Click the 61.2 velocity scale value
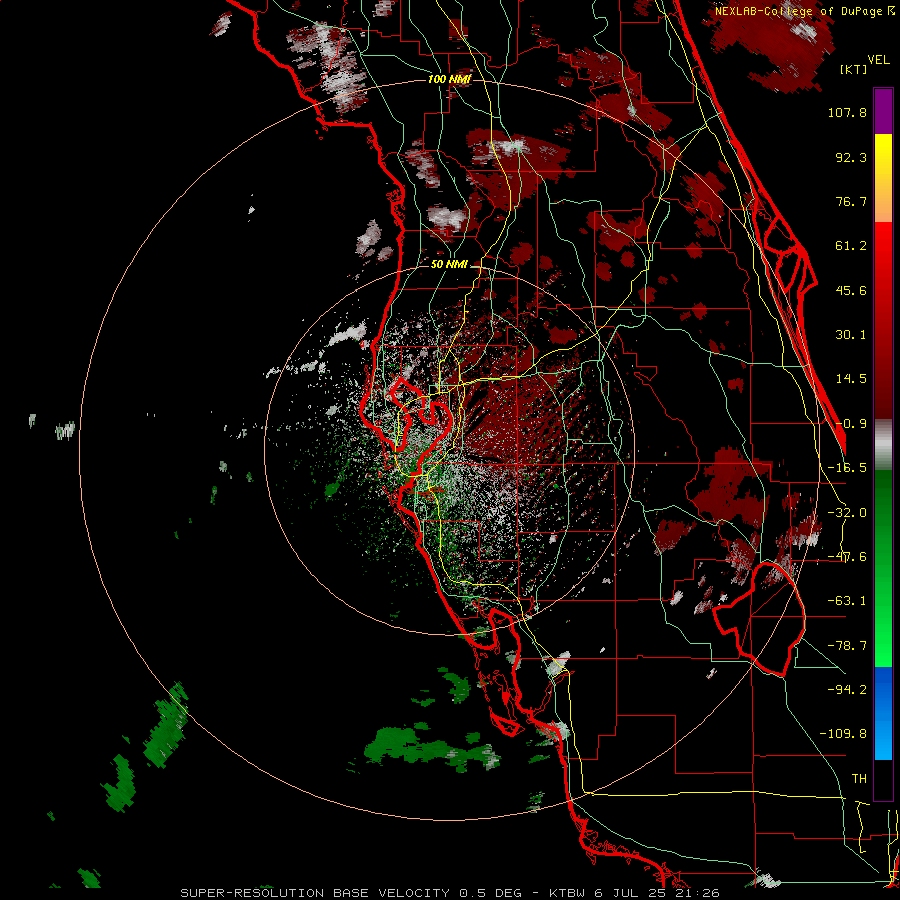The image size is (900, 900). (851, 246)
